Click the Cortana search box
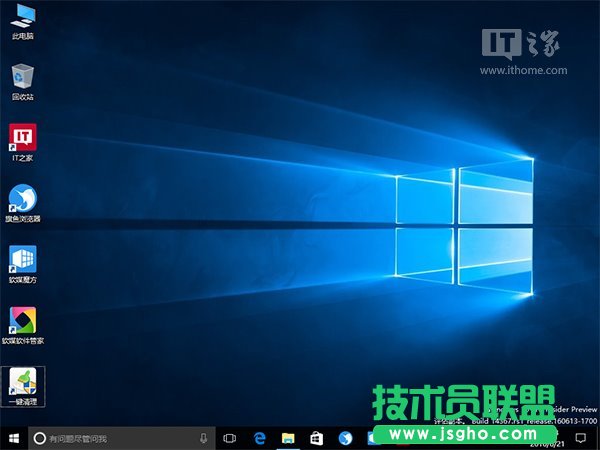 pos(122,438)
